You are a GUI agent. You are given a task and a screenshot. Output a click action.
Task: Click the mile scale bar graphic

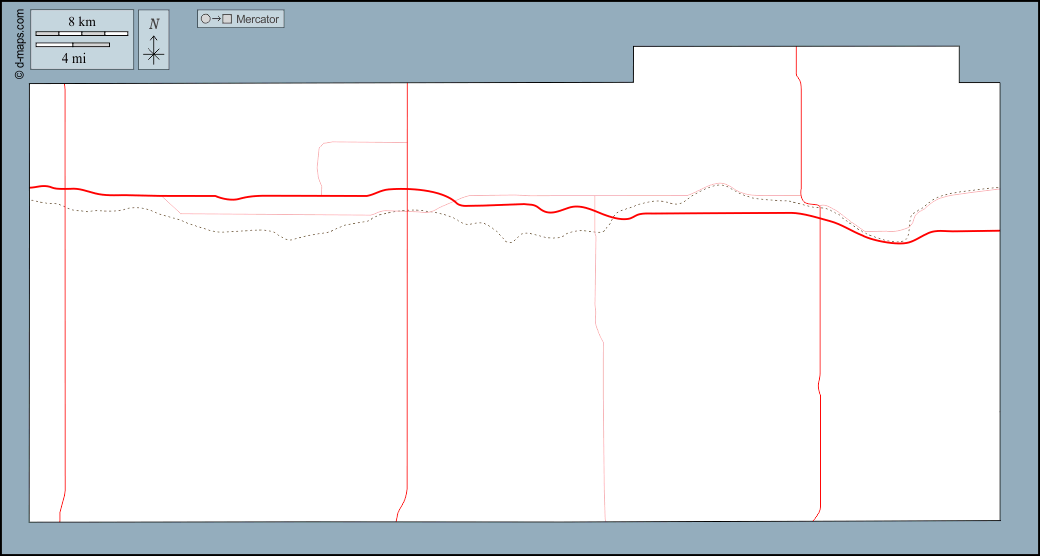(72, 45)
